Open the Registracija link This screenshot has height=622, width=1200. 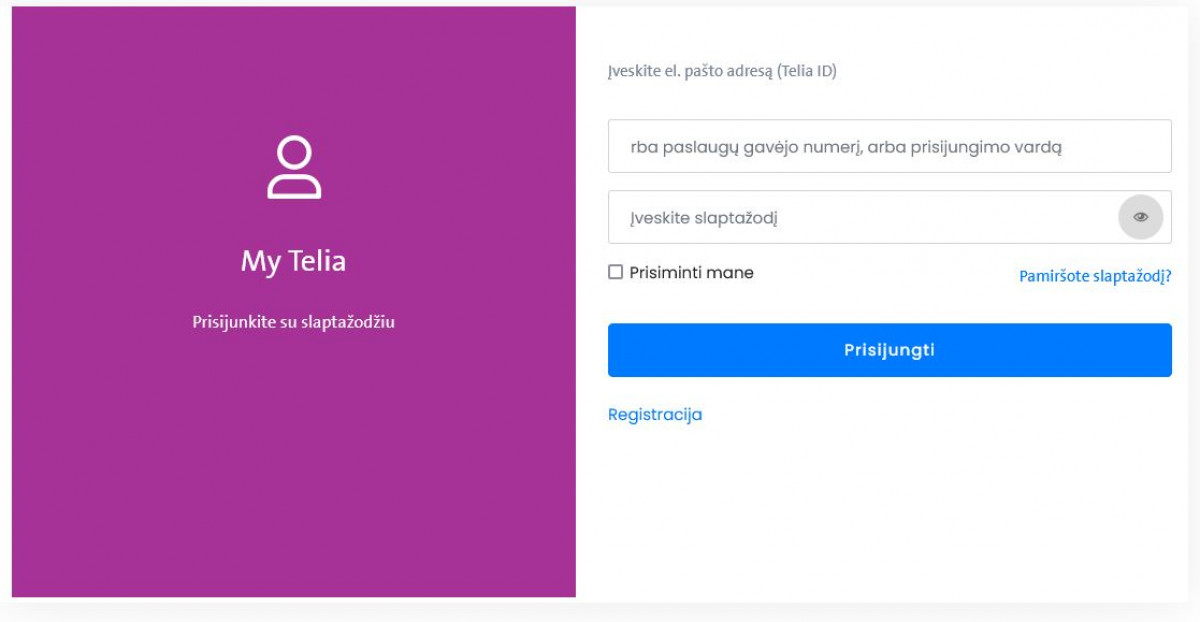click(655, 414)
